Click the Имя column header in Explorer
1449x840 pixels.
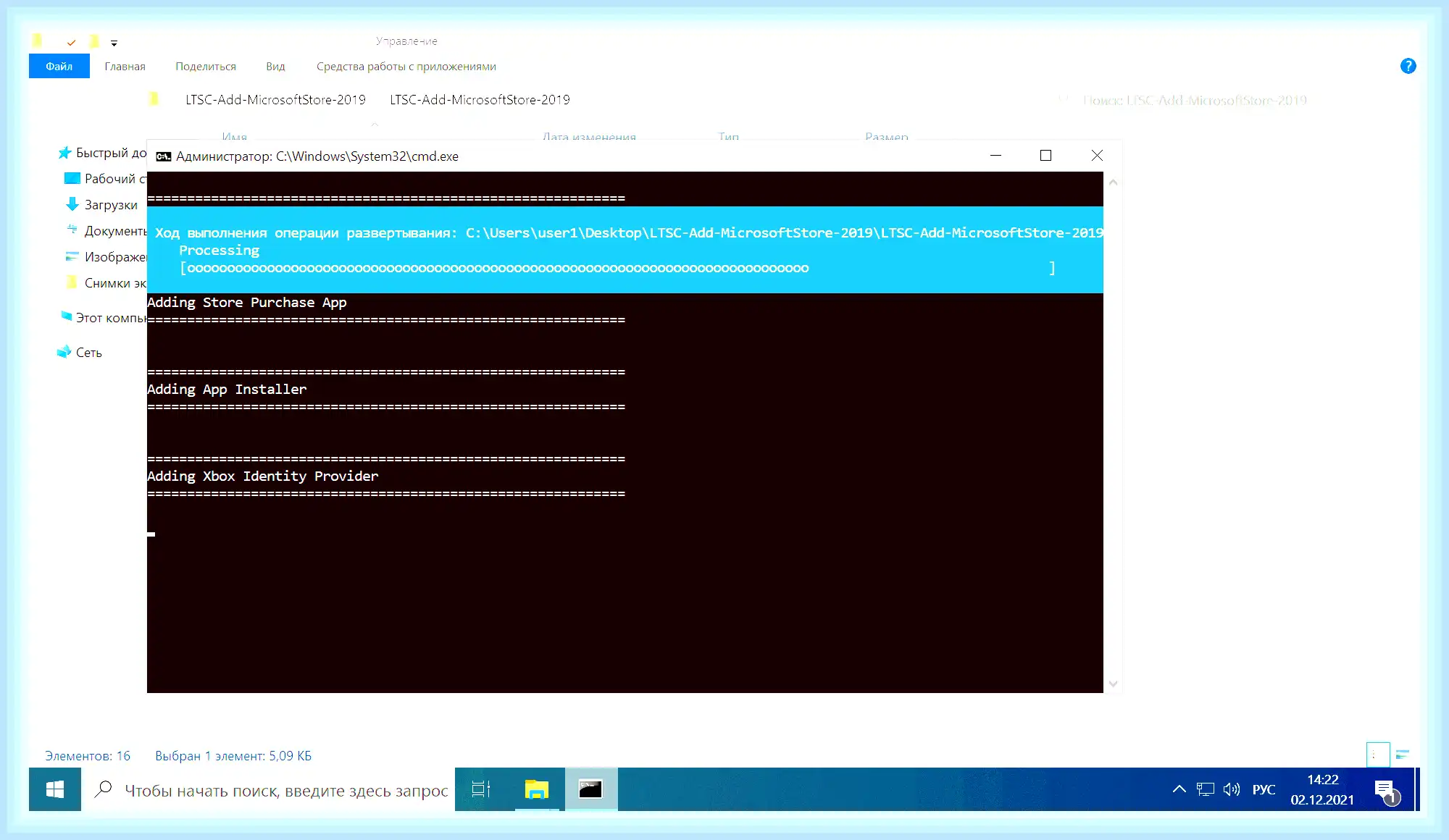[x=234, y=136]
